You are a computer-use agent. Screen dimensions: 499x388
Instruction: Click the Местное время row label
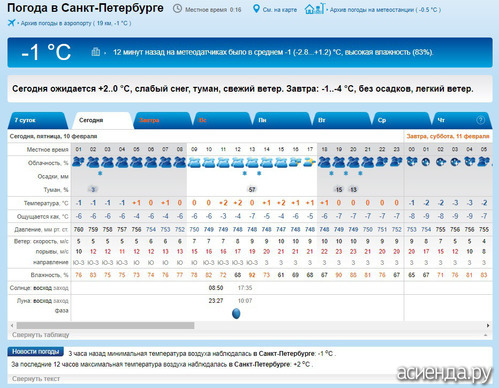(x=47, y=150)
